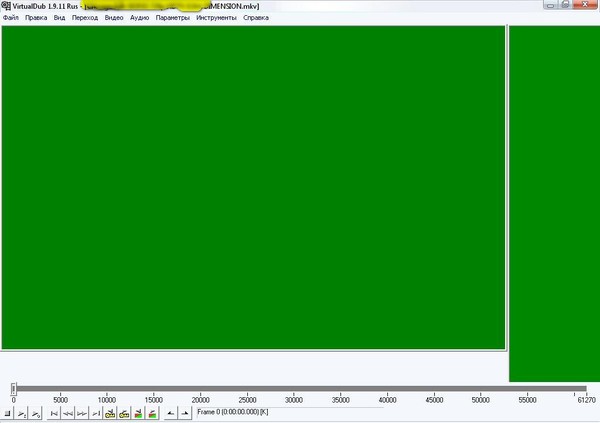Step one frame backward
600x423 pixels.
(68, 413)
